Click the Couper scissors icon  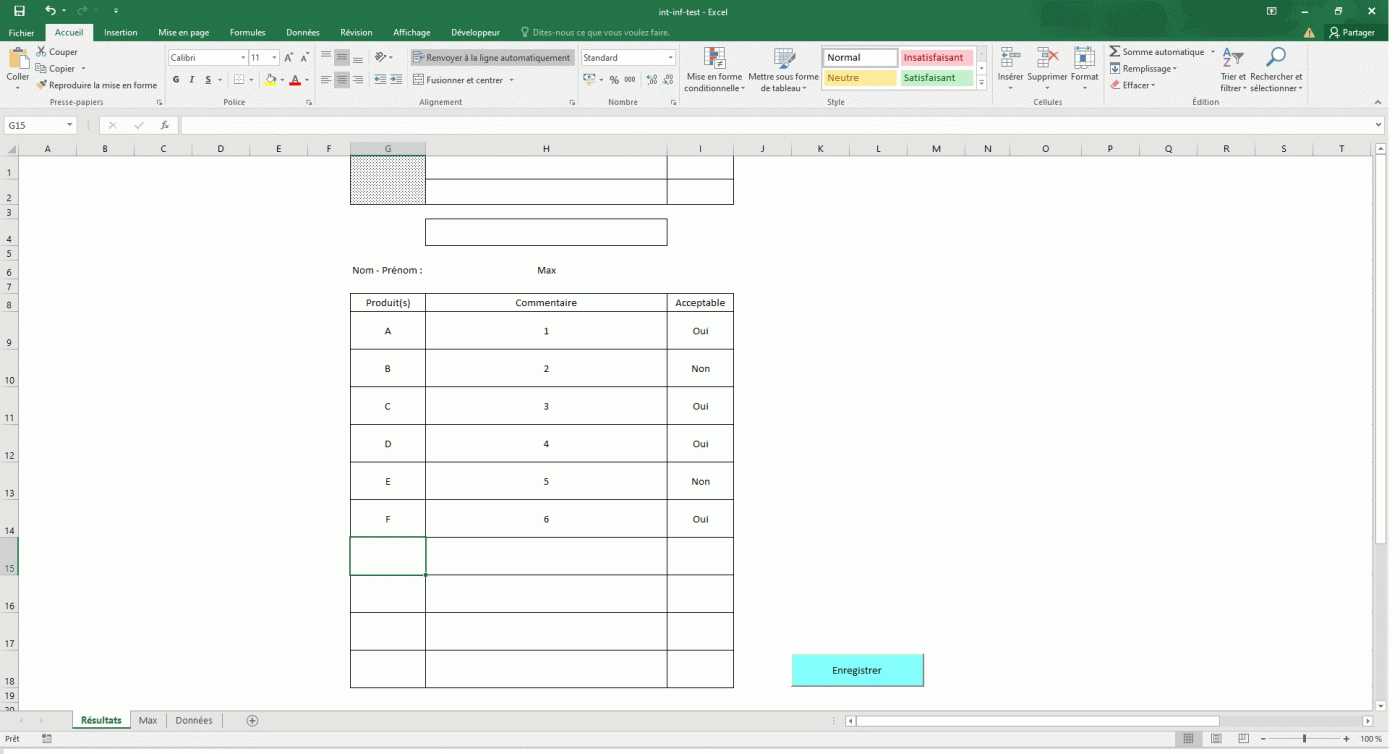pos(41,52)
